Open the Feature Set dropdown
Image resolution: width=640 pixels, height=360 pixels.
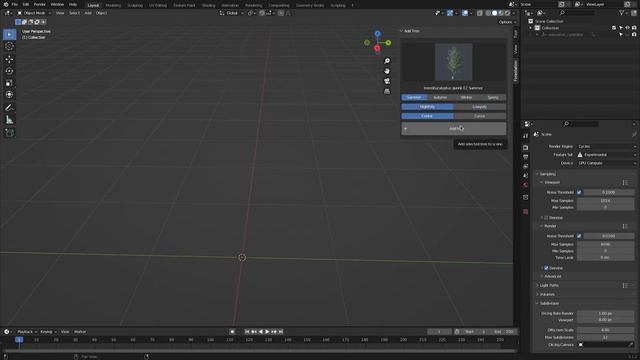coord(607,155)
